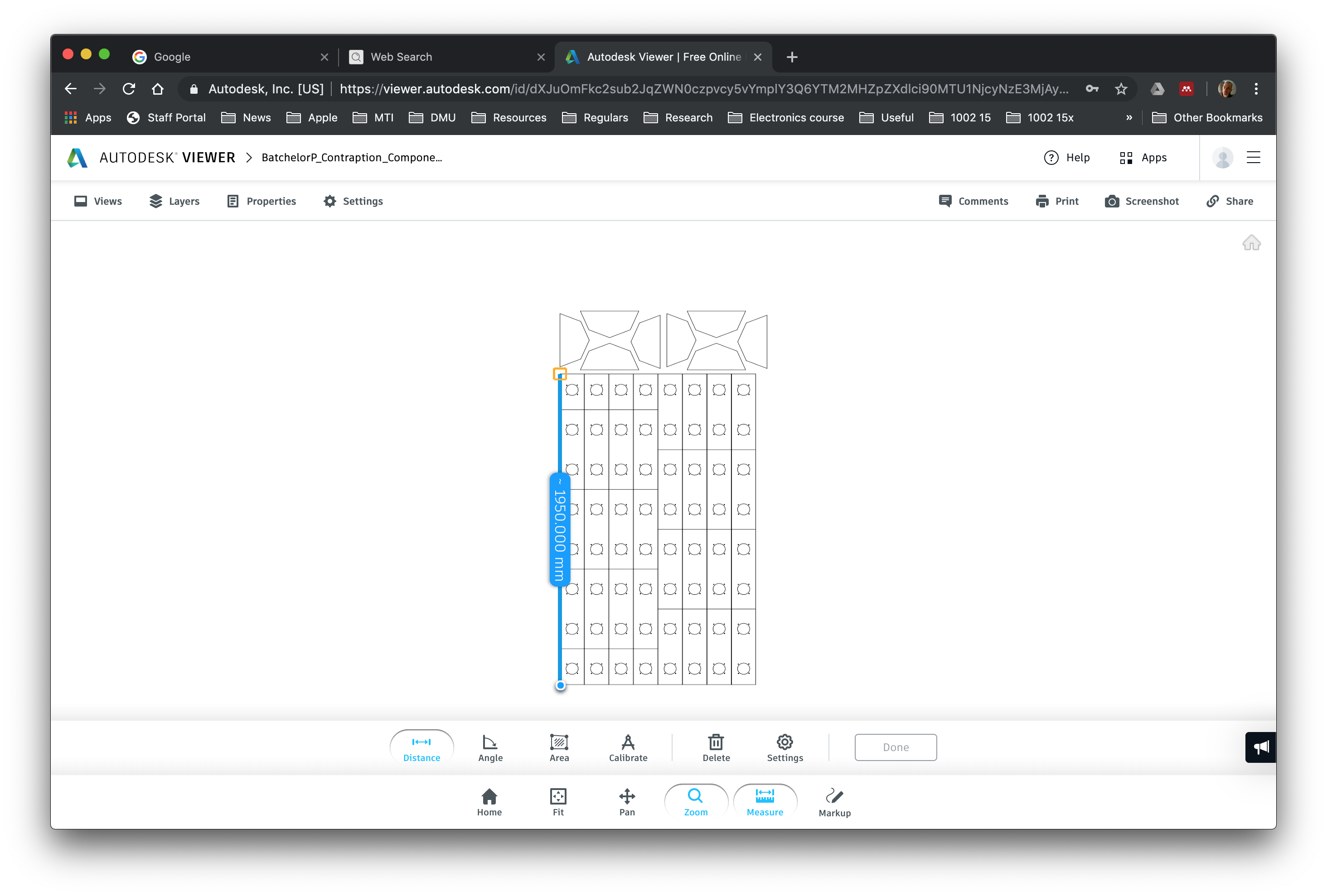The image size is (1327, 896).
Task: Click the orange measurement start point
Action: [x=560, y=374]
